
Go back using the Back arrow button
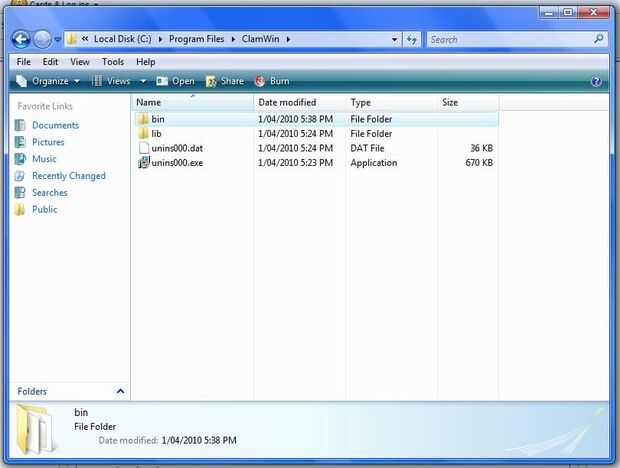click(21, 39)
